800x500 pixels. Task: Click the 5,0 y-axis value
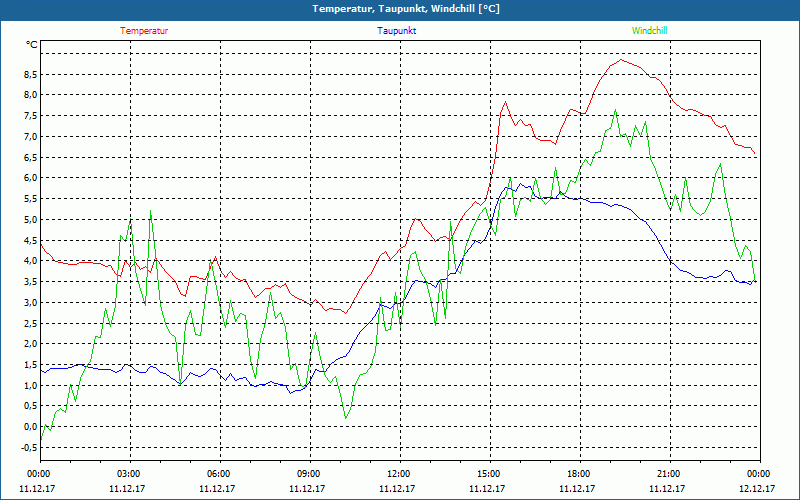[31, 219]
